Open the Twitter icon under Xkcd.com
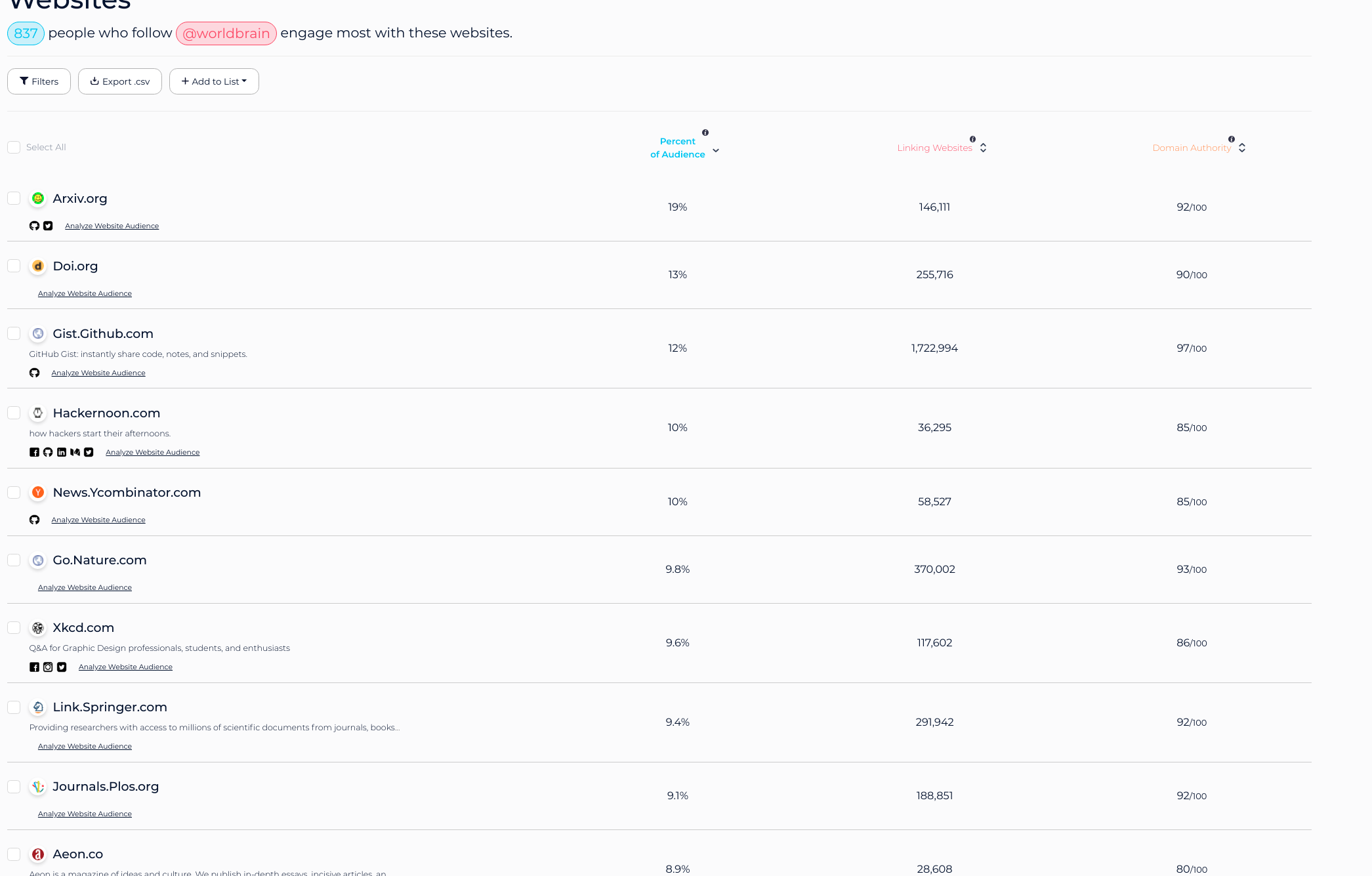Screen dimensions: 1372x876 pyautogui.click(x=62, y=667)
